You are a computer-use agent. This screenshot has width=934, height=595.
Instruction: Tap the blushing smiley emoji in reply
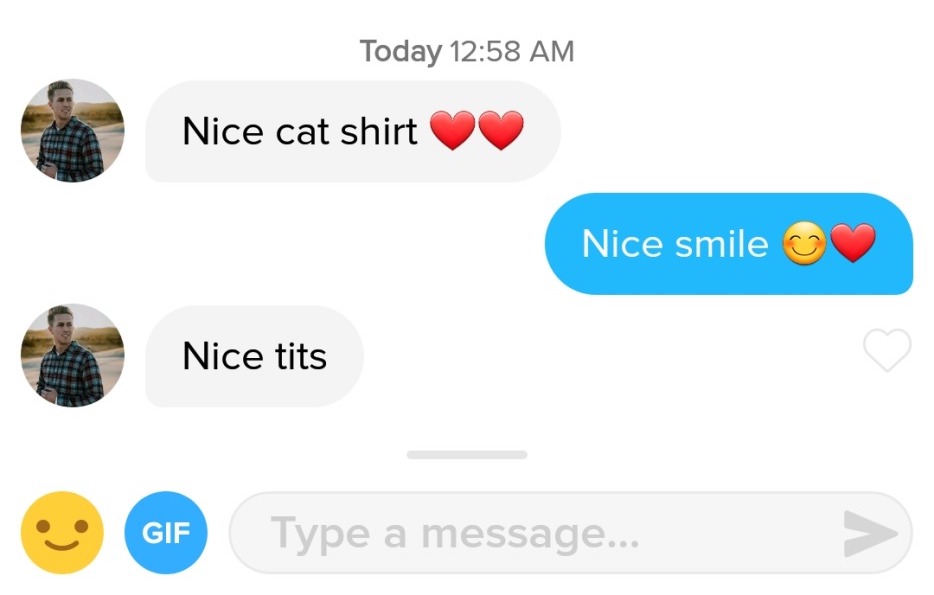click(x=804, y=243)
